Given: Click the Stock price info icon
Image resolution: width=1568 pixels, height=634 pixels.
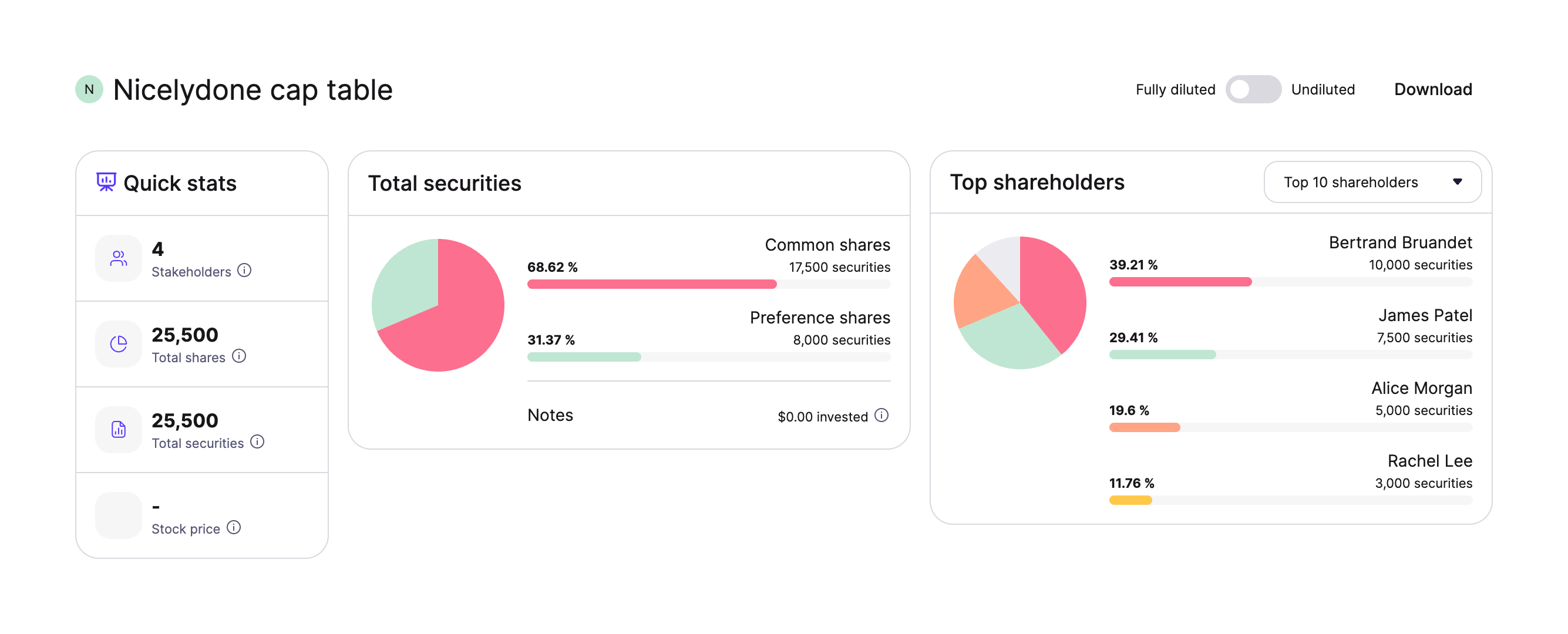Looking at the screenshot, I should tap(234, 528).
